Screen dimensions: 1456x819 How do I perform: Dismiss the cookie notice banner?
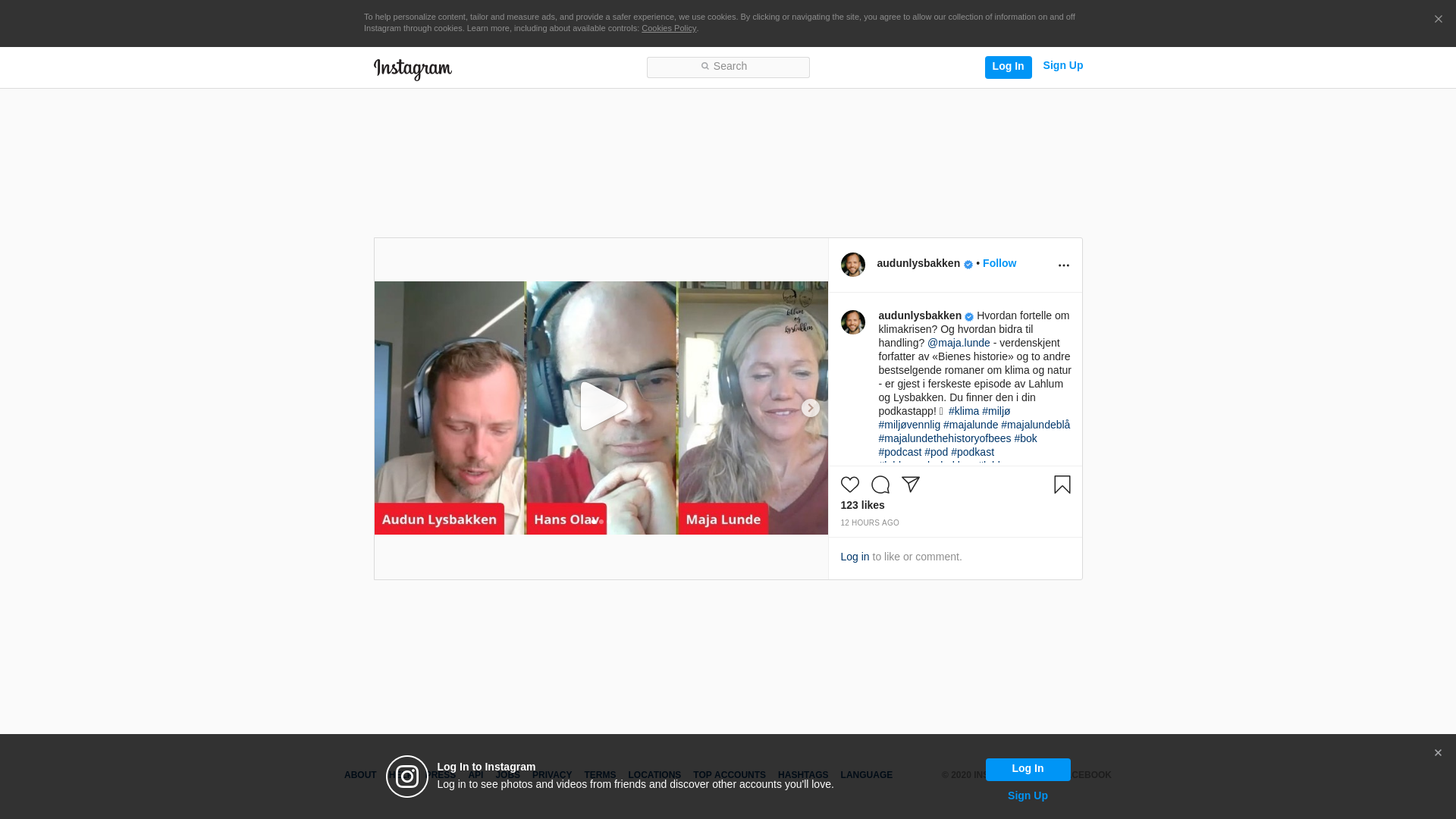coord(1438,20)
